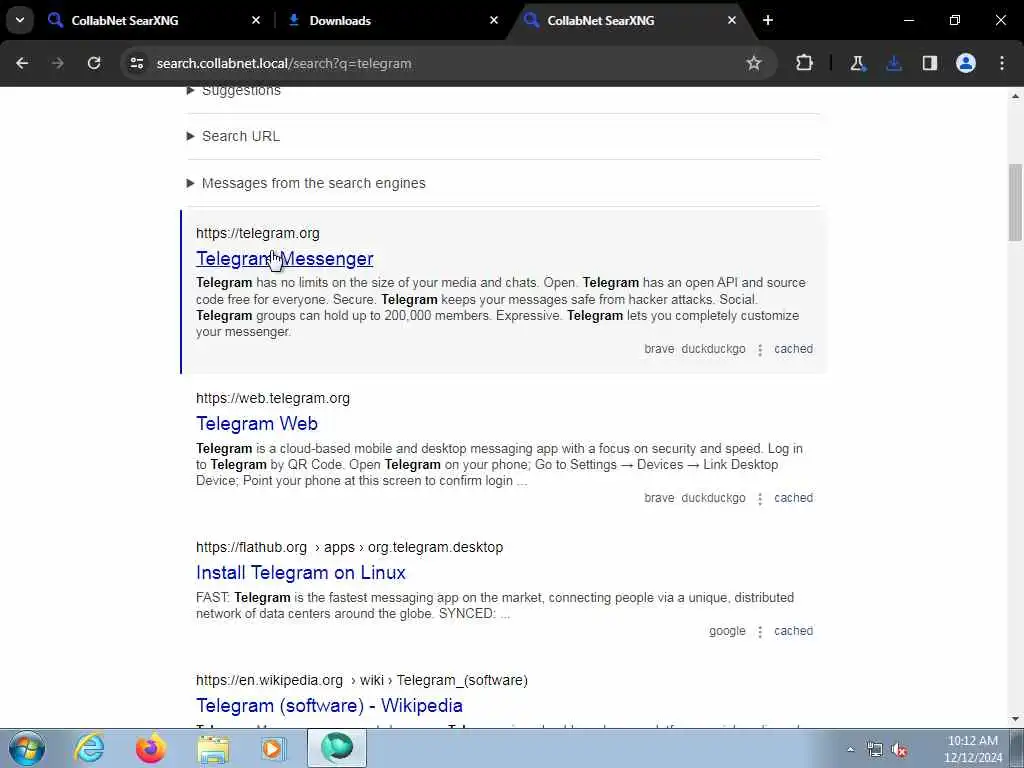
Task: Open Install Telegram on Linux link
Action: [x=300, y=573]
